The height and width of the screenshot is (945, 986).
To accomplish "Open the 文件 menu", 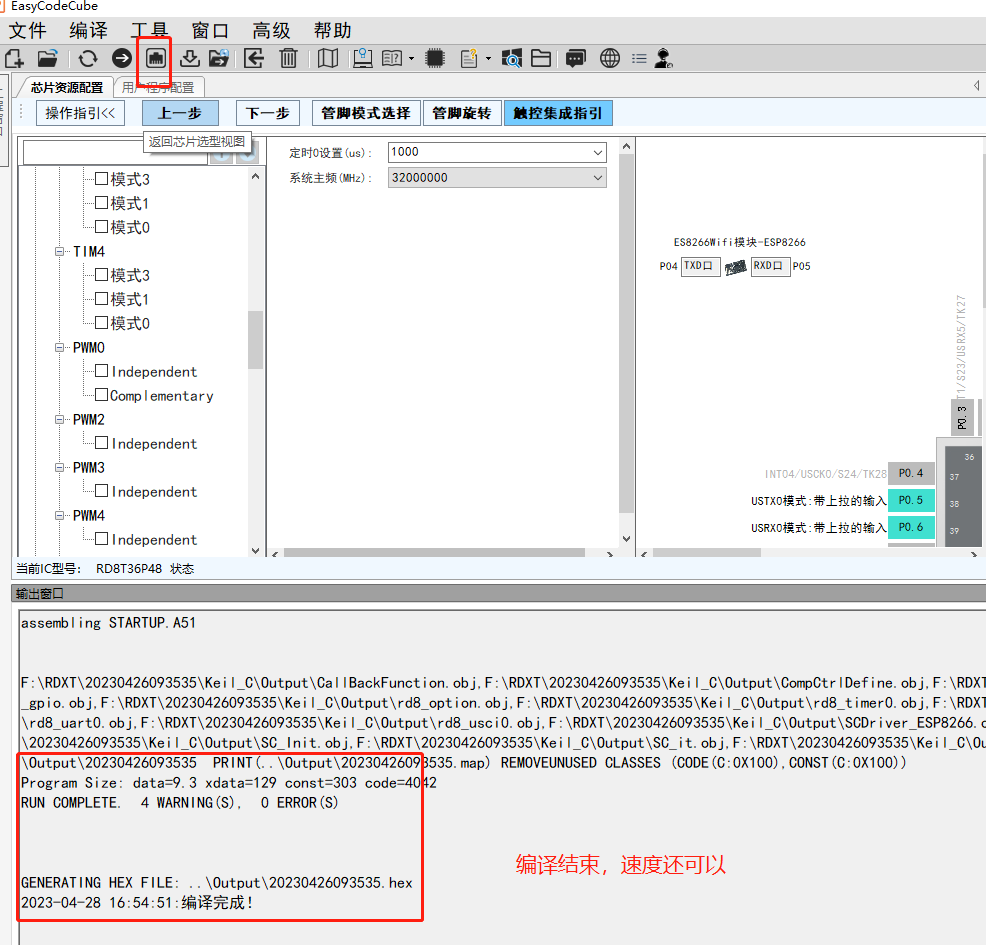I will [x=28, y=30].
